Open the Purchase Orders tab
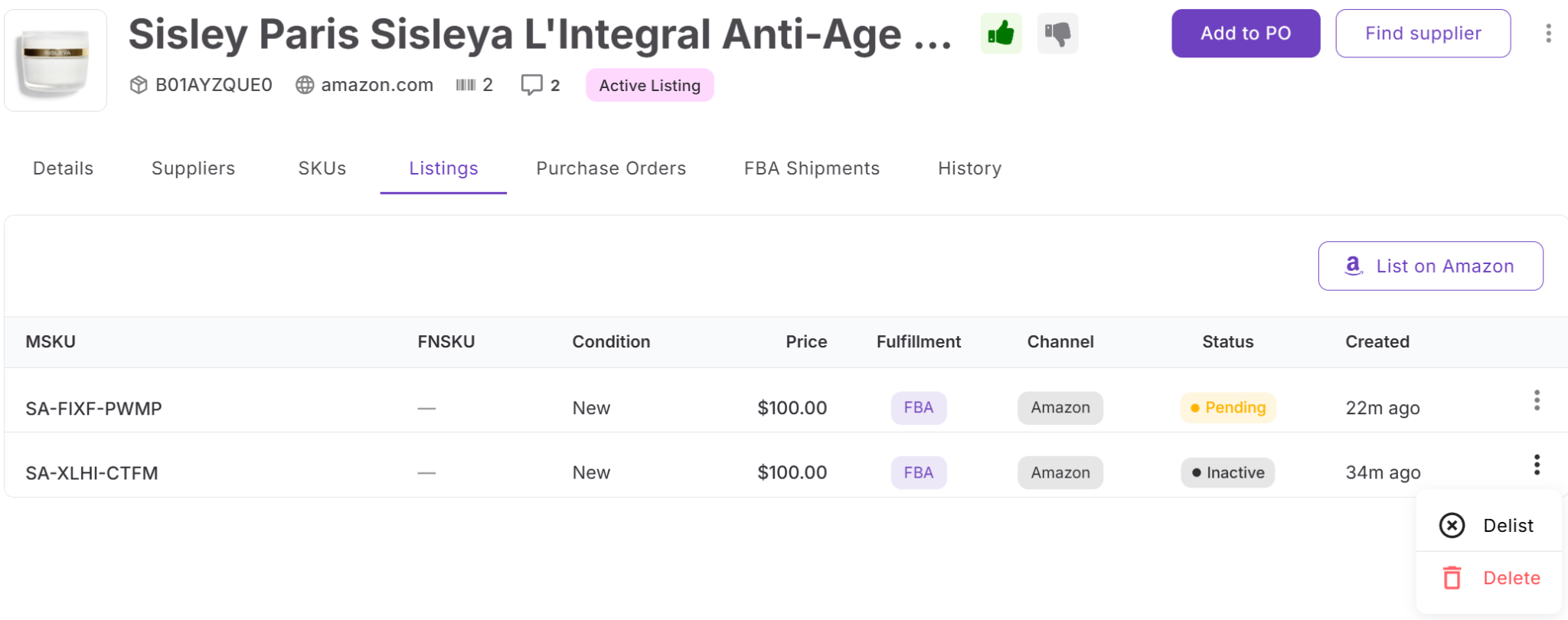The height and width of the screenshot is (620, 1568). pyautogui.click(x=611, y=168)
